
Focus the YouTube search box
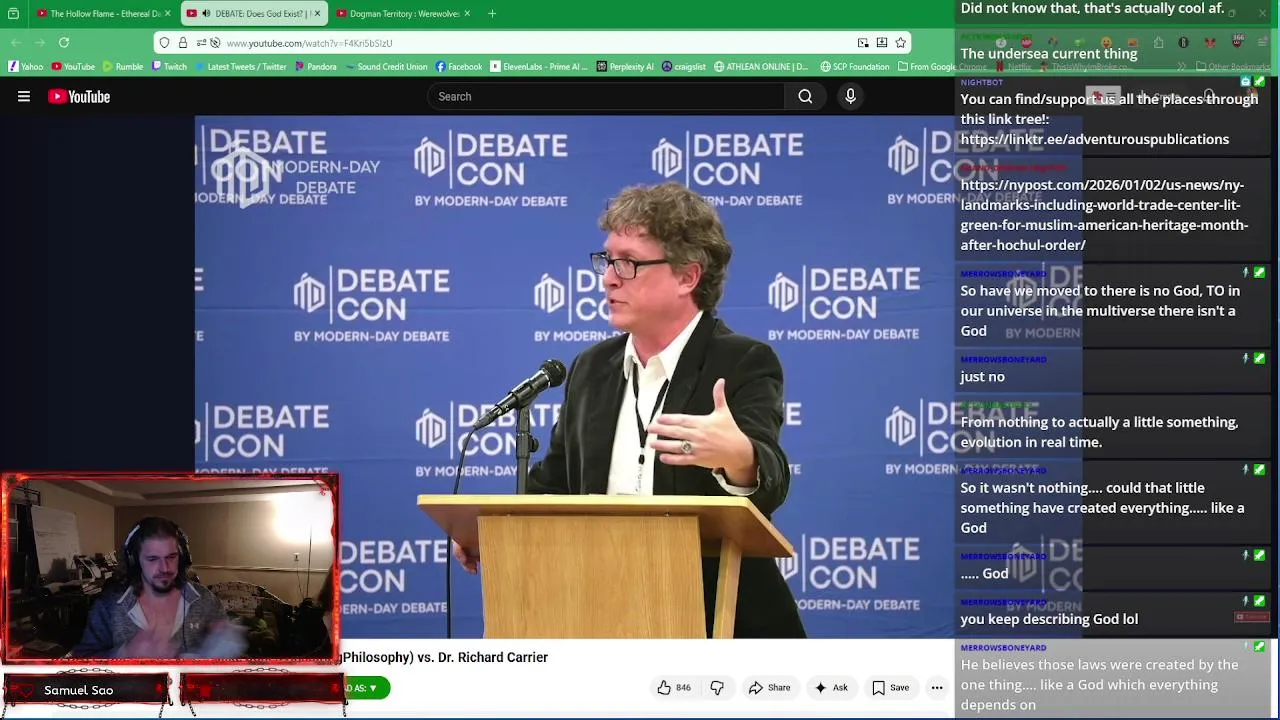point(607,97)
